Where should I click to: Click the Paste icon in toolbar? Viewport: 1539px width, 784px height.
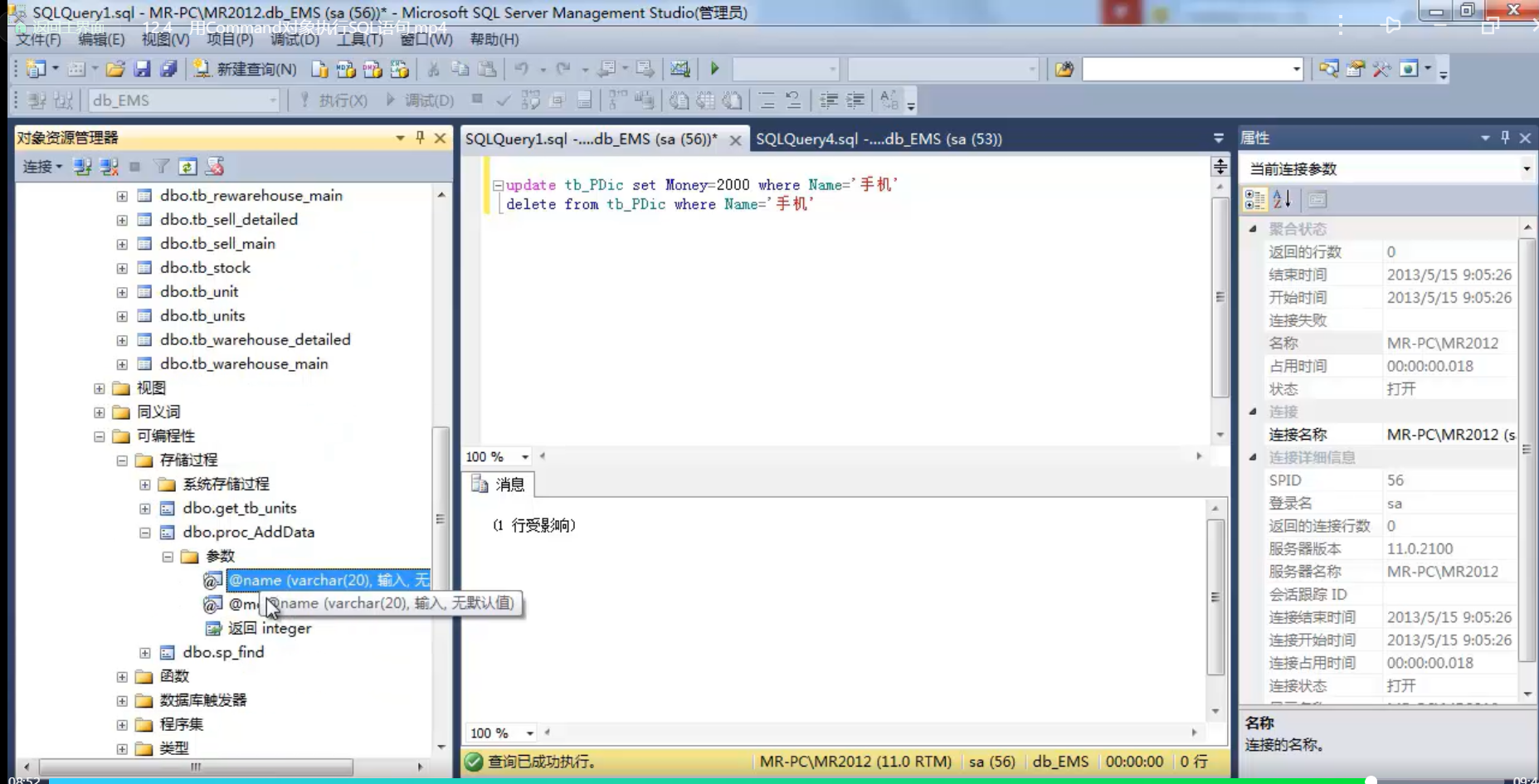pos(488,69)
